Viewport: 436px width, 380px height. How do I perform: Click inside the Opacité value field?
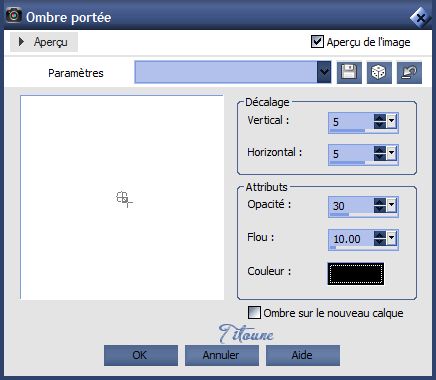pyautogui.click(x=351, y=206)
